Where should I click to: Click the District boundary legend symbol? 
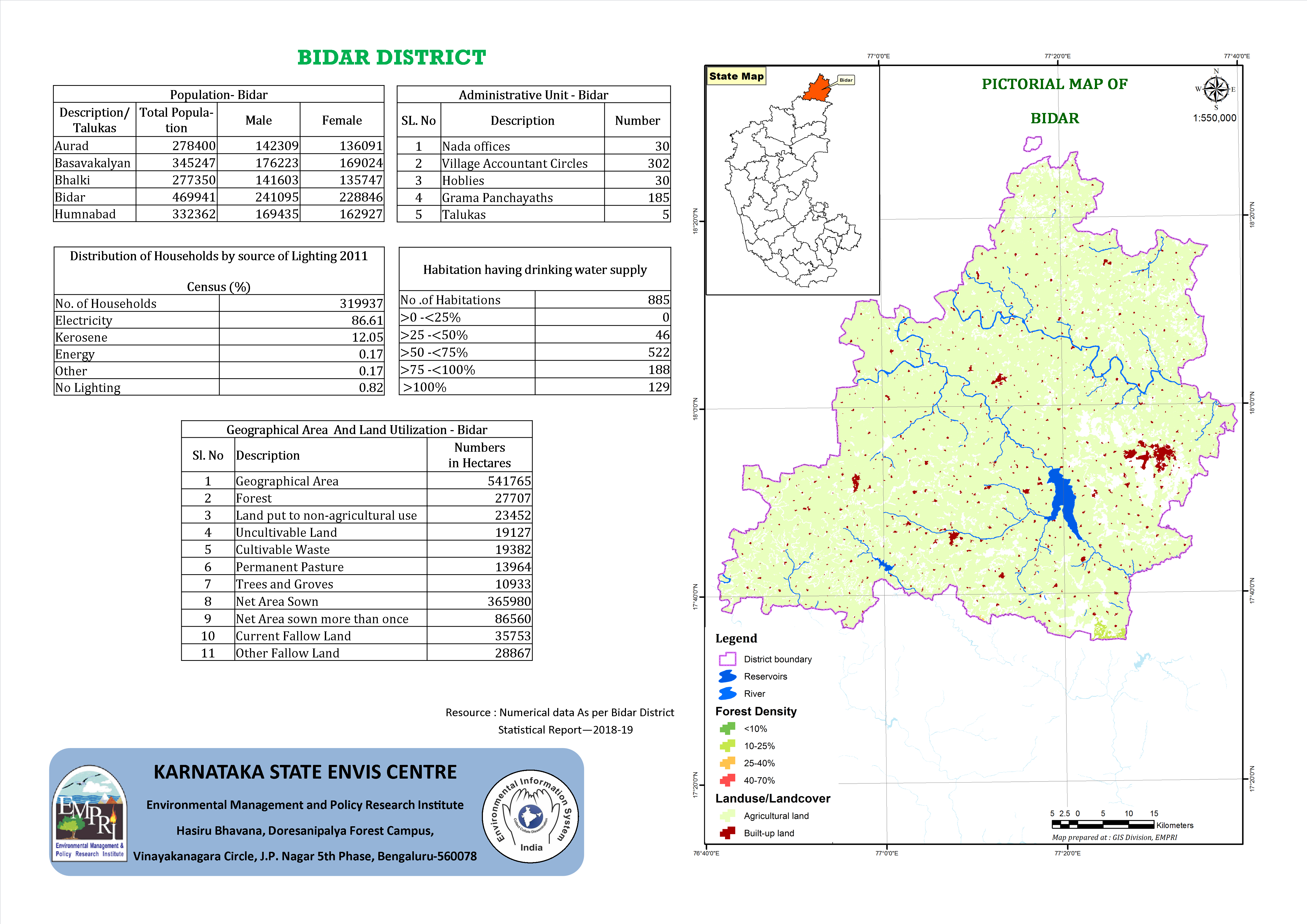(x=727, y=659)
